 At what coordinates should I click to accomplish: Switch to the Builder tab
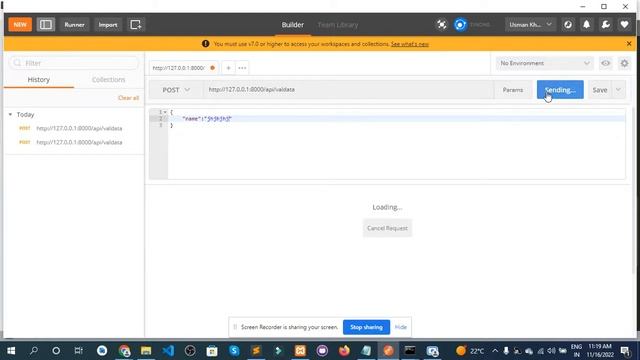[x=293, y=24]
